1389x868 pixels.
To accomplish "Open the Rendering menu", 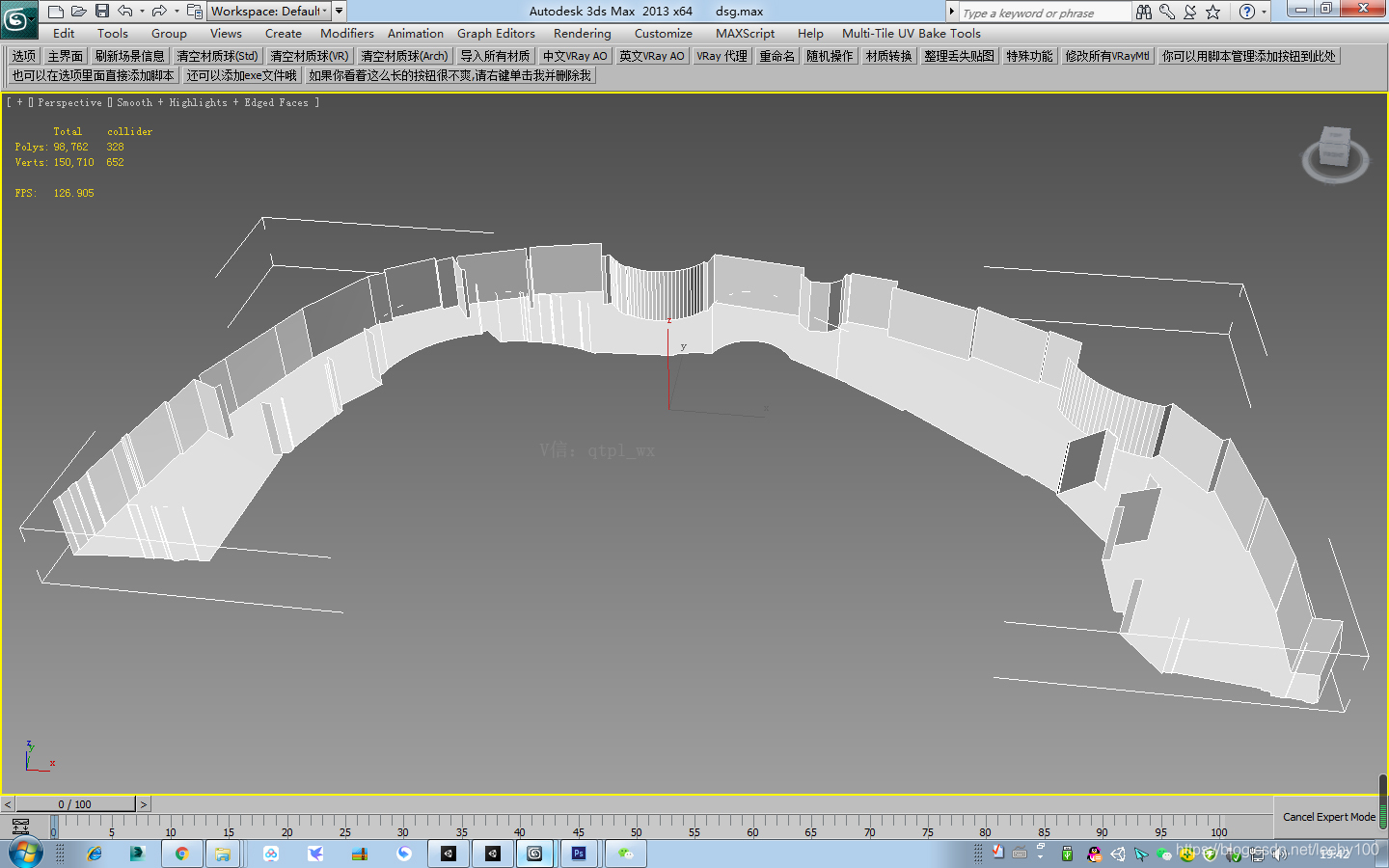I will coord(583,34).
